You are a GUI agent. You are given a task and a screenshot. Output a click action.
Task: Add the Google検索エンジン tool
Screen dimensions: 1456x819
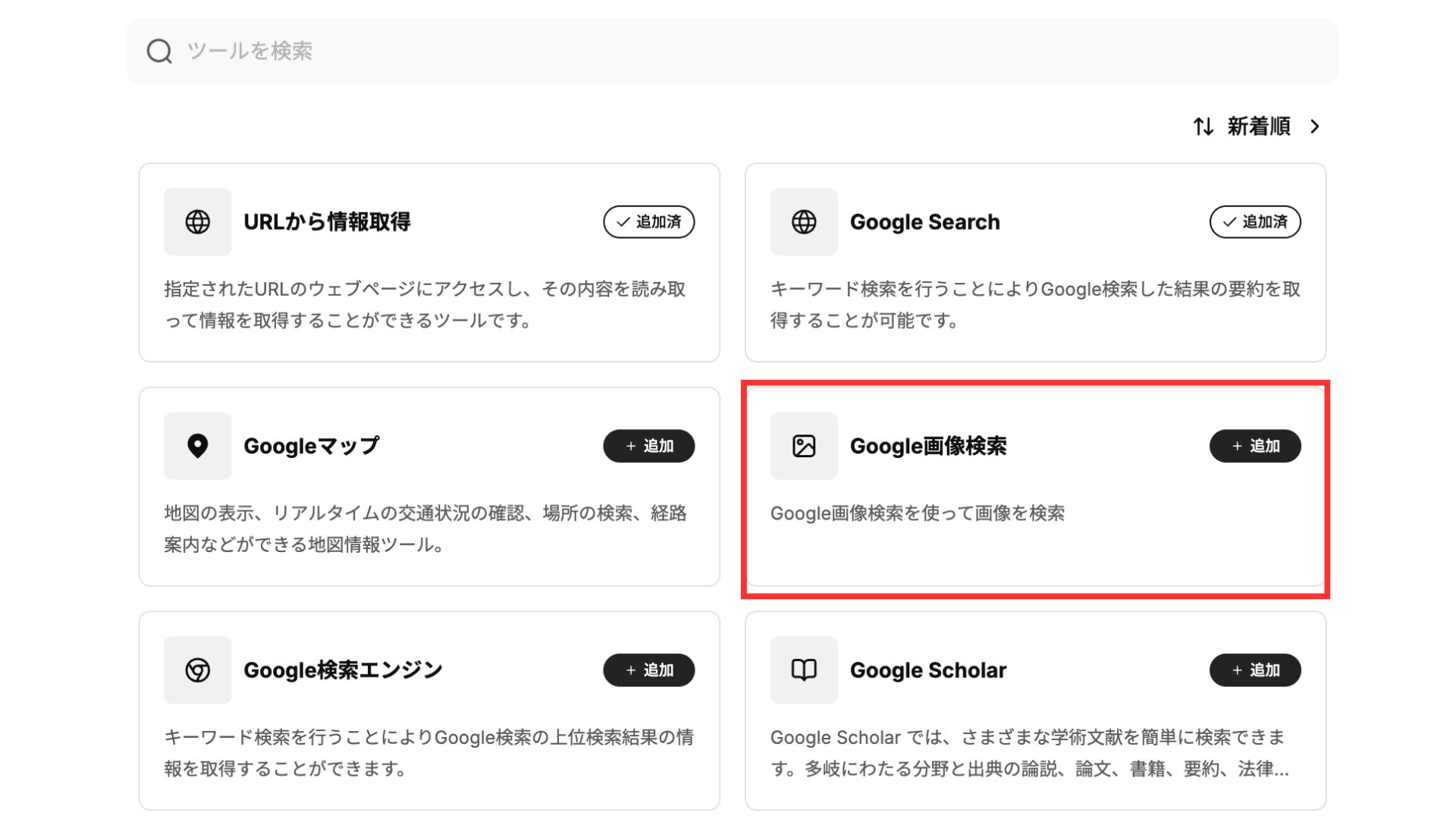(648, 670)
